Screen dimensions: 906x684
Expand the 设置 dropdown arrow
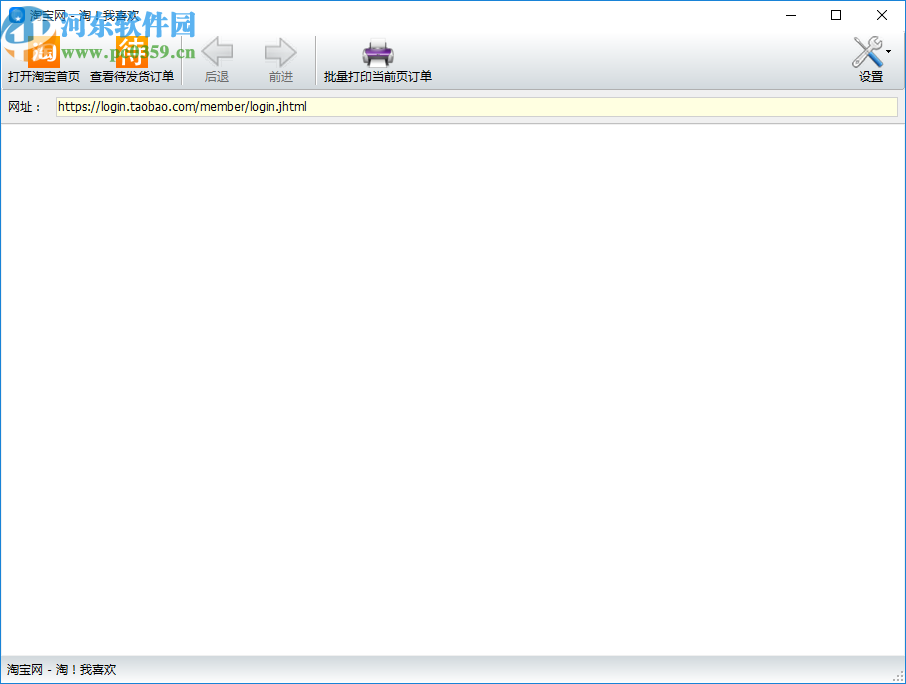[889, 52]
